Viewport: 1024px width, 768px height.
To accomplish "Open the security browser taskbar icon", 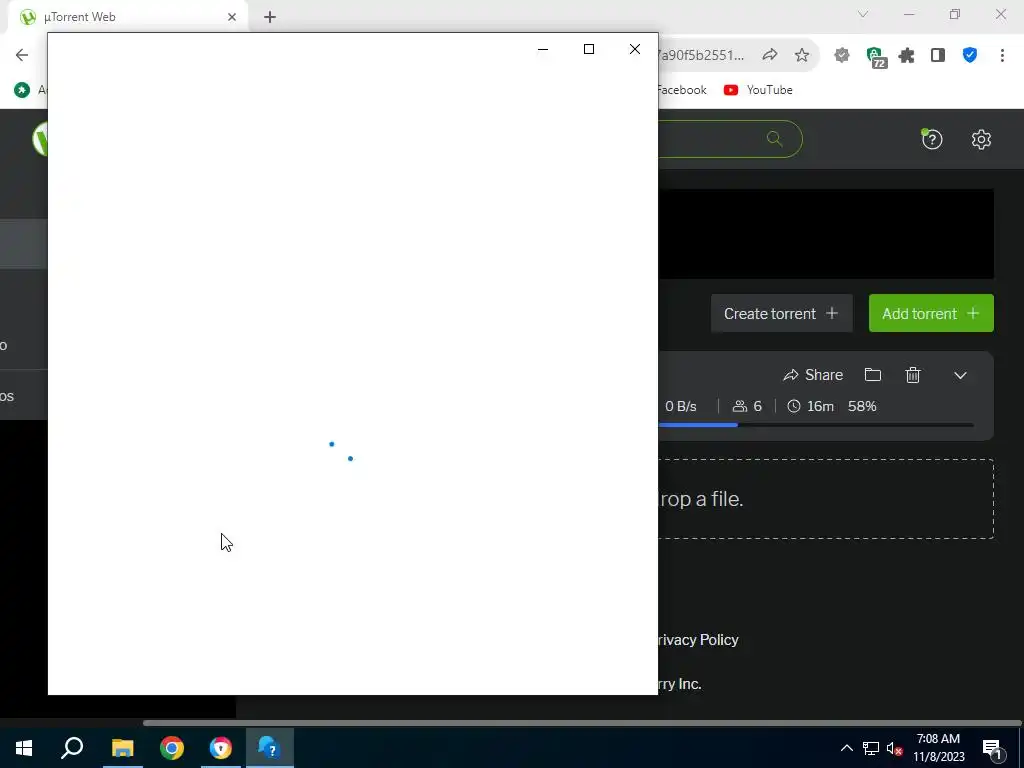I will point(221,748).
